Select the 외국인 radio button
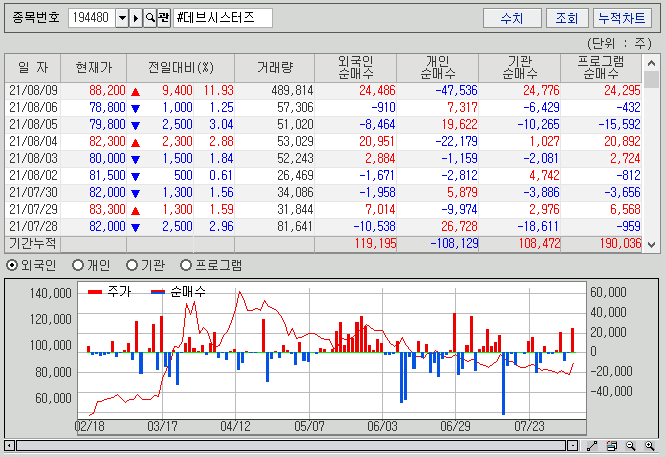This screenshot has height=457, width=666. coord(12,265)
